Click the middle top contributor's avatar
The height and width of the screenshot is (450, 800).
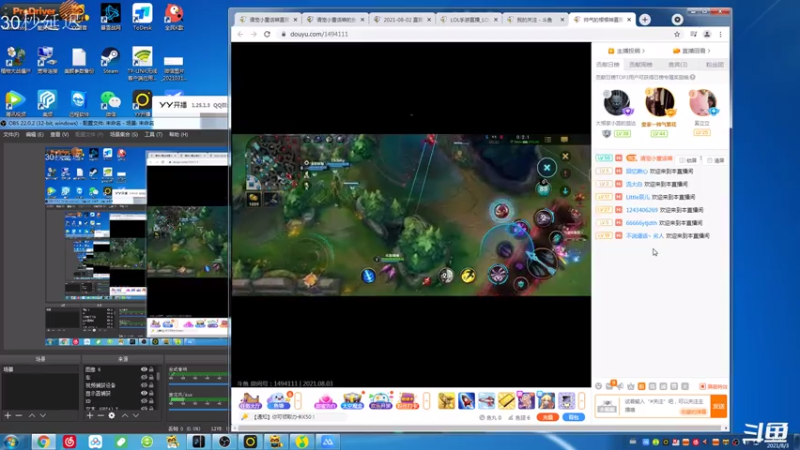click(659, 102)
